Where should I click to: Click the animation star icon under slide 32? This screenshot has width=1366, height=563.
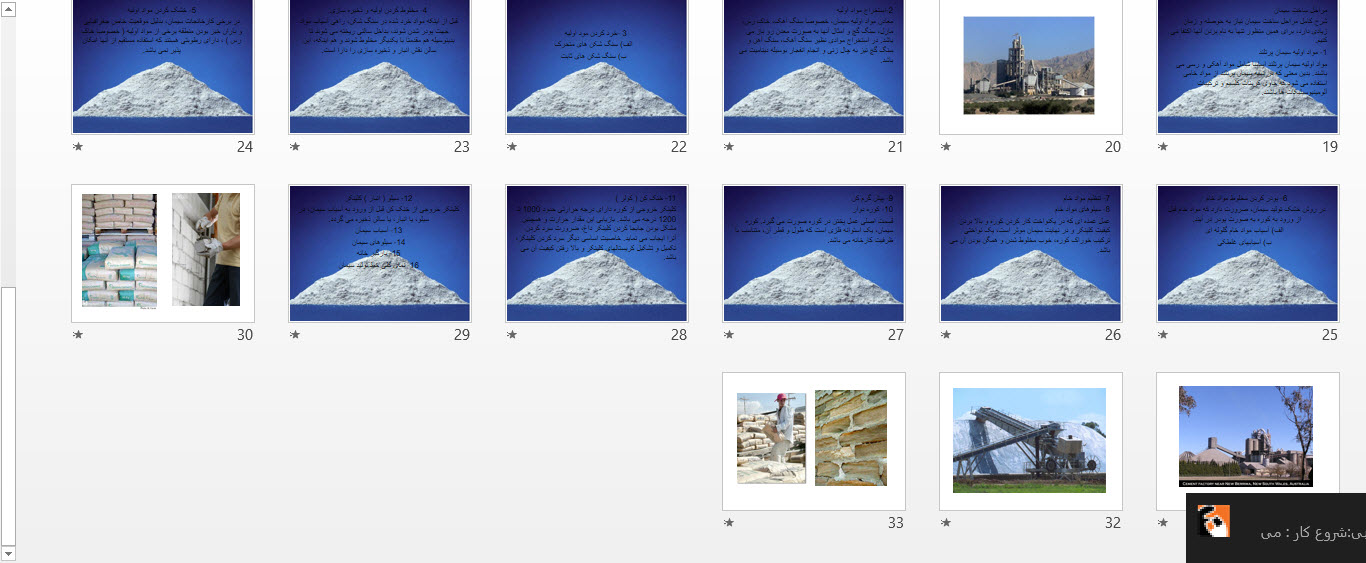point(946,523)
